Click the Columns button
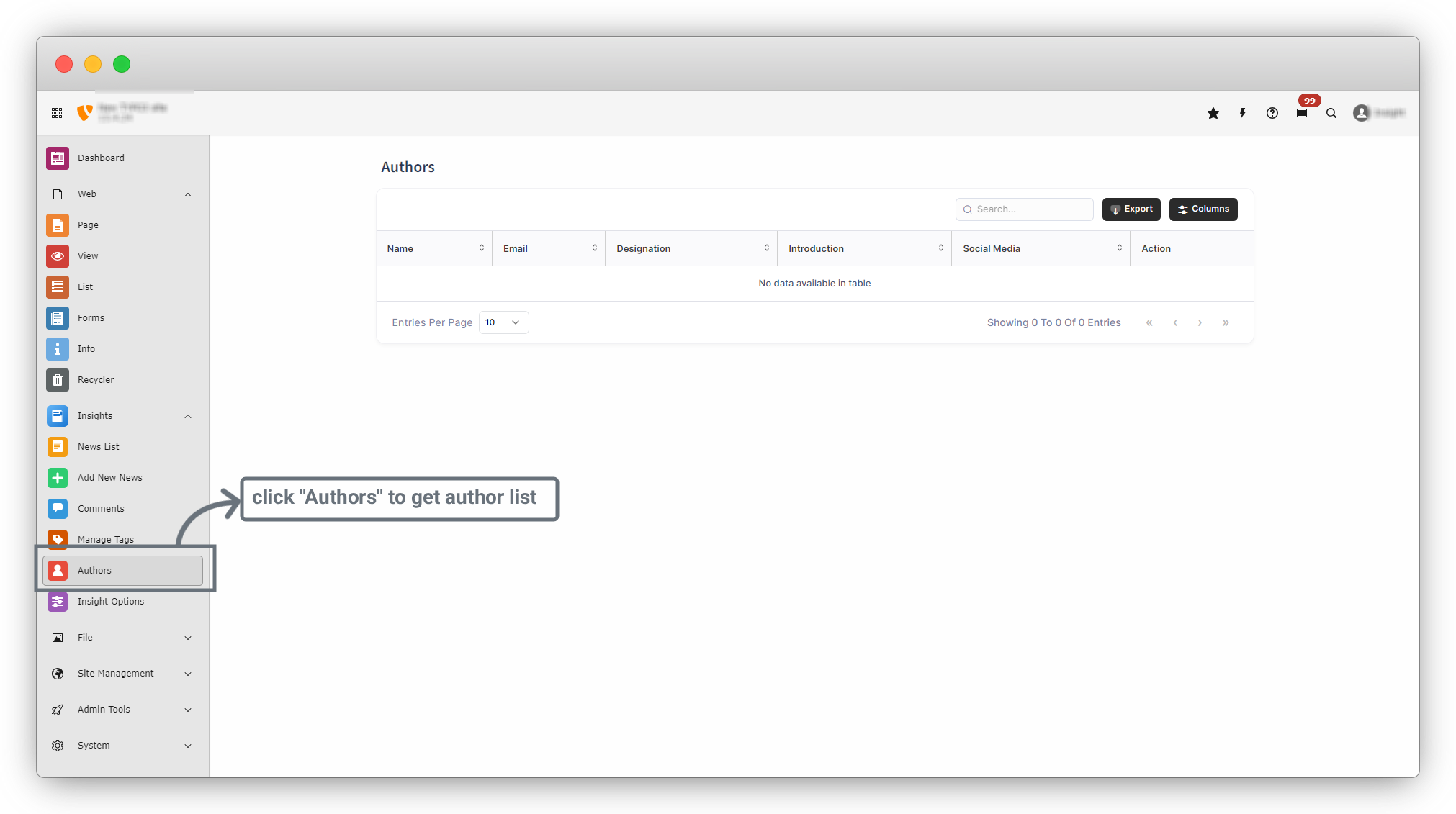 pyautogui.click(x=1203, y=209)
